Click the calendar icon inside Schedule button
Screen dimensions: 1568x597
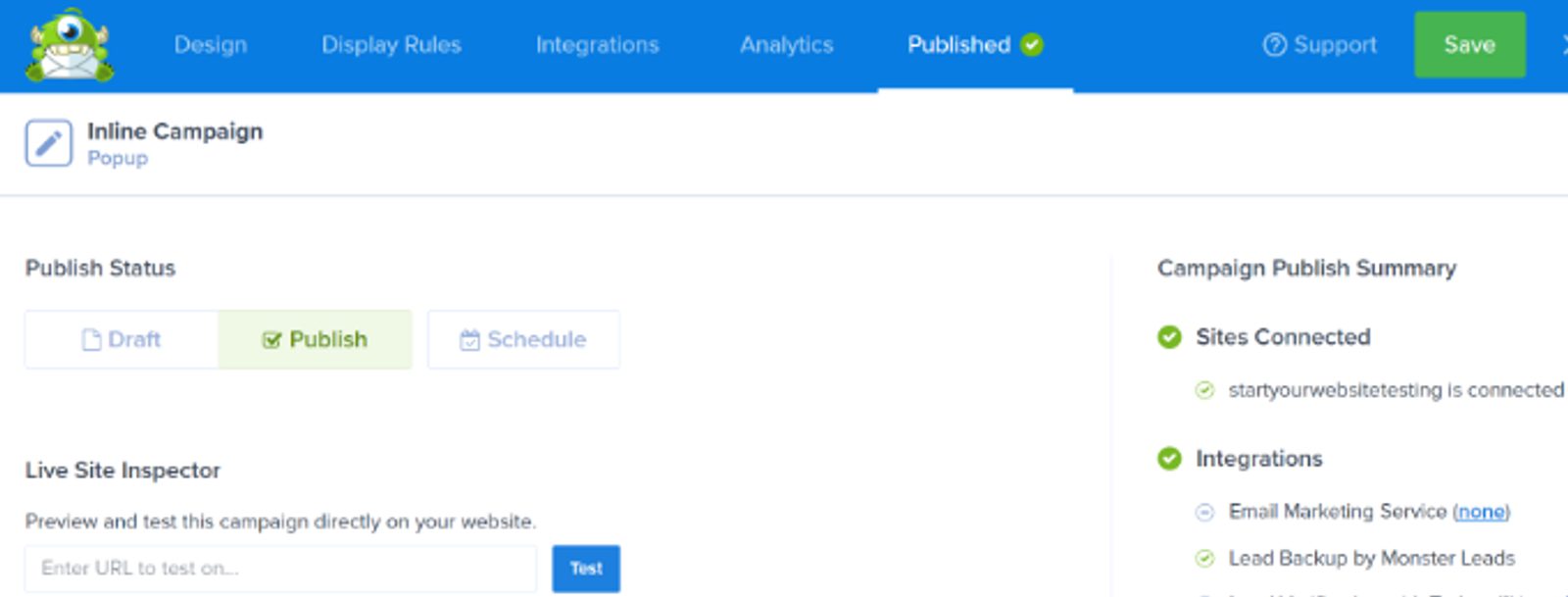click(x=469, y=338)
